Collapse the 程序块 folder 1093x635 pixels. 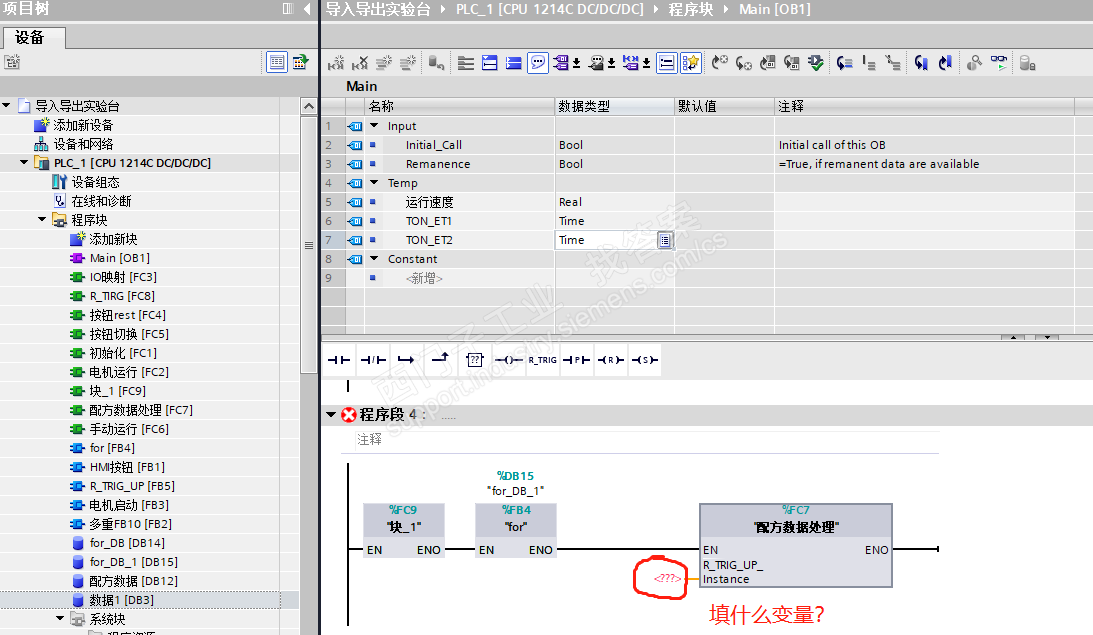[x=42, y=220]
